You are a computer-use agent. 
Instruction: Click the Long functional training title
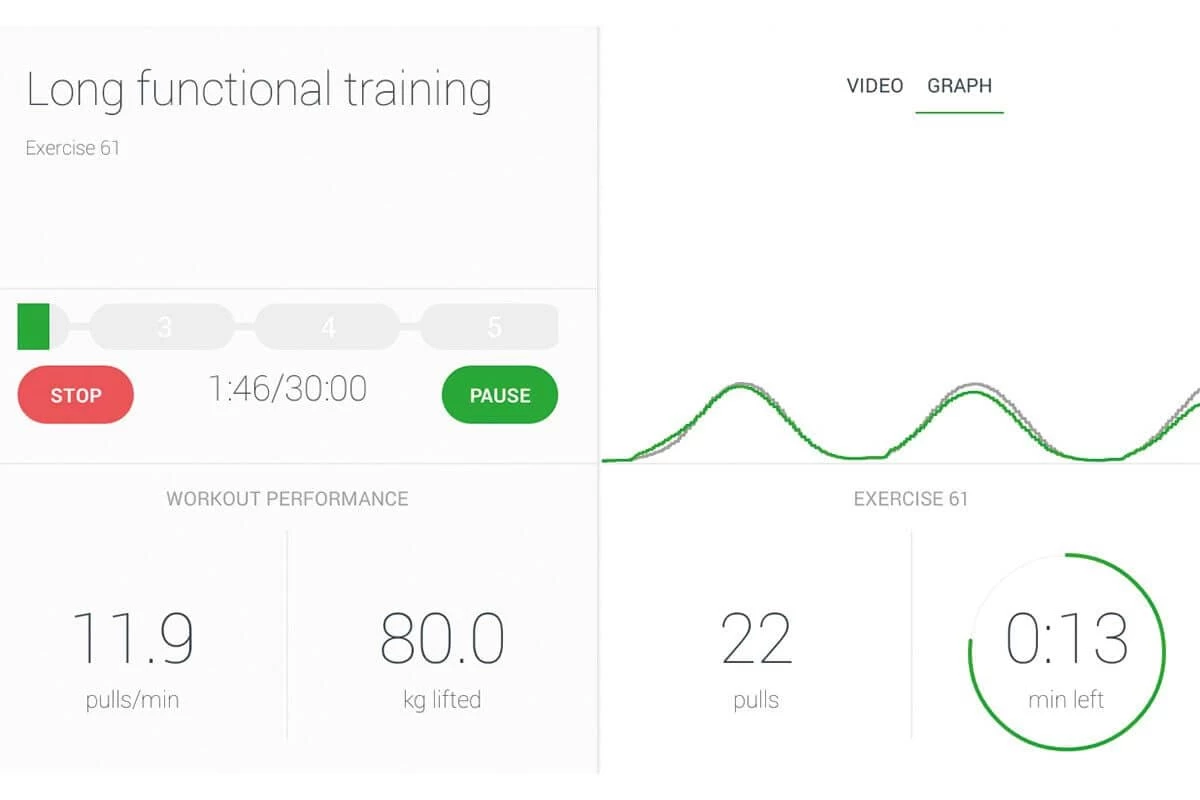click(x=258, y=90)
